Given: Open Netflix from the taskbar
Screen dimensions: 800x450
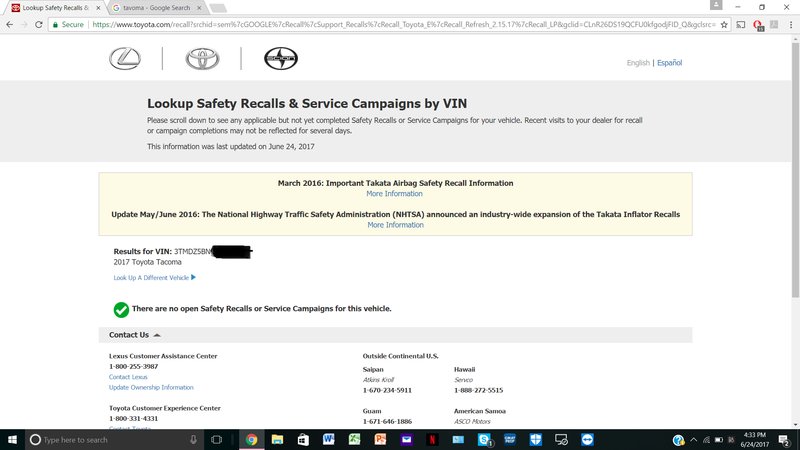Looking at the screenshot, I should point(432,440).
